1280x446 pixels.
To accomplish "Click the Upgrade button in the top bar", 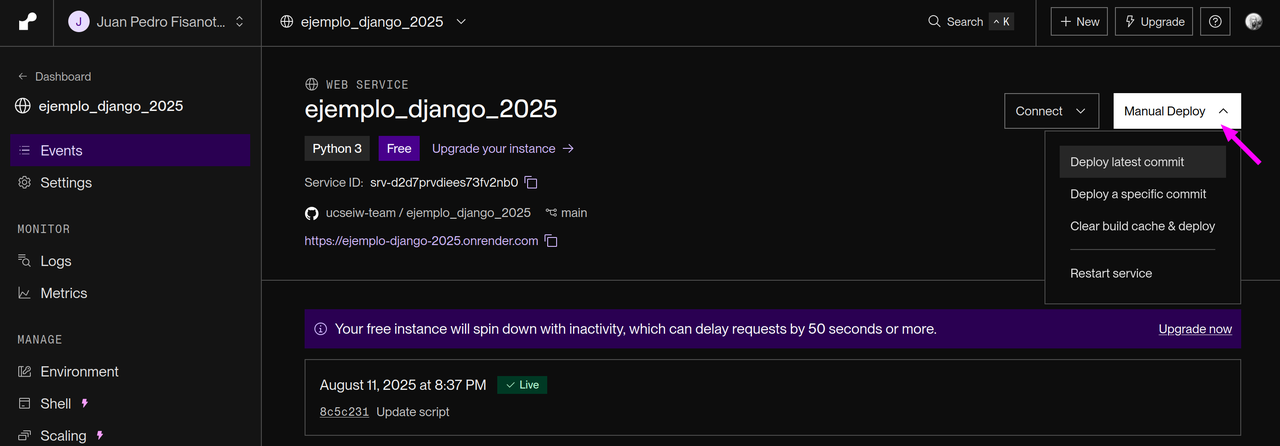I will tap(1154, 22).
